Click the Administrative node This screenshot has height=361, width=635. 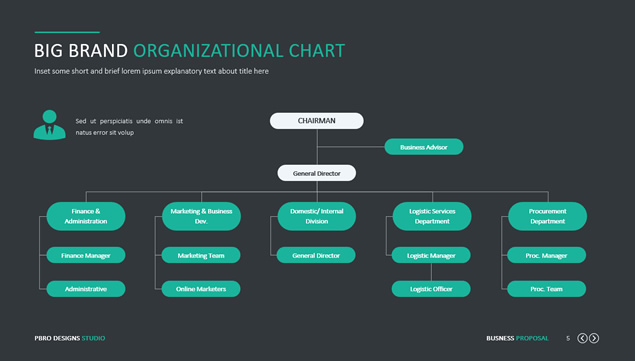point(86,289)
